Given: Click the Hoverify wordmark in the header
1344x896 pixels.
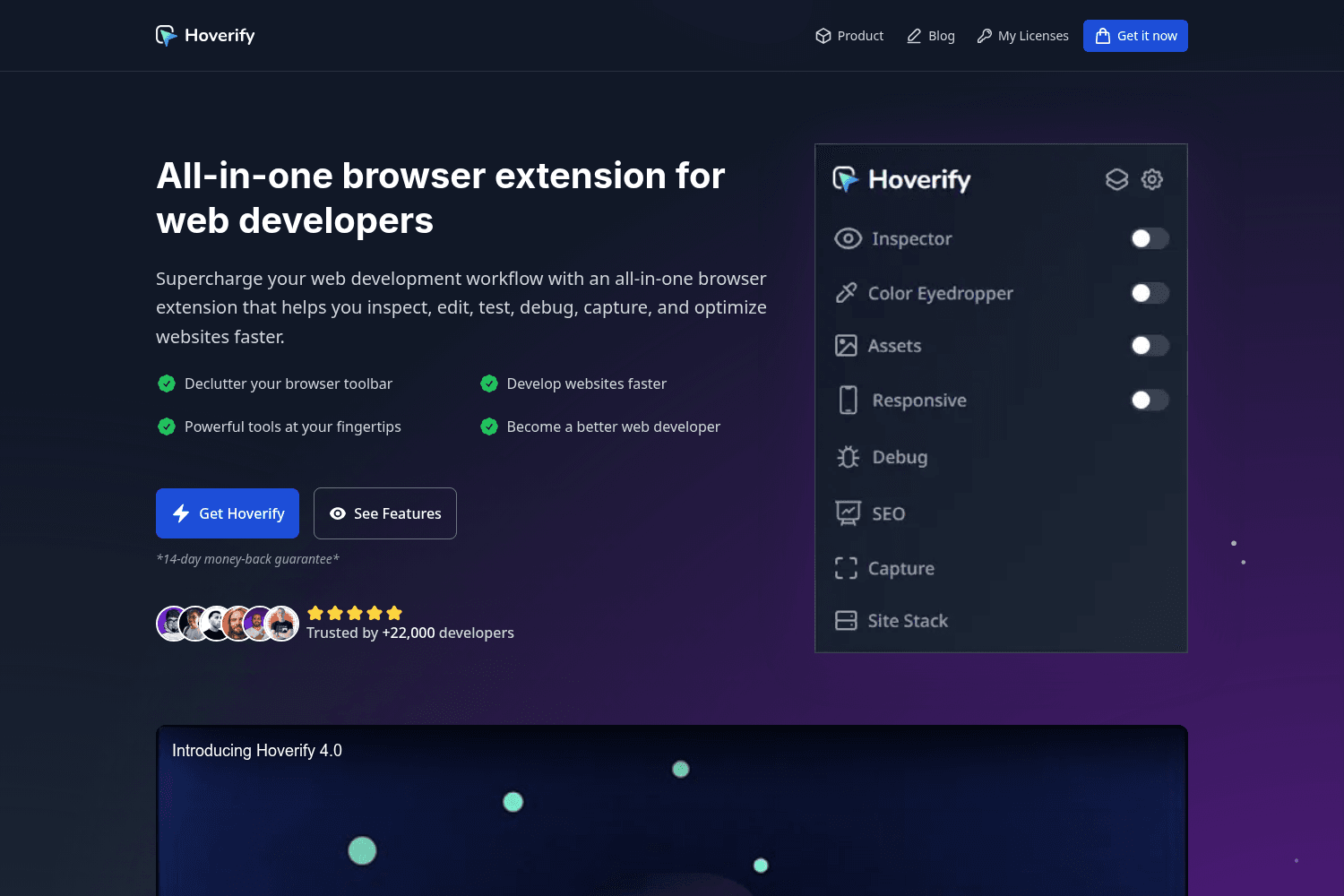Looking at the screenshot, I should pyautogui.click(x=220, y=36).
